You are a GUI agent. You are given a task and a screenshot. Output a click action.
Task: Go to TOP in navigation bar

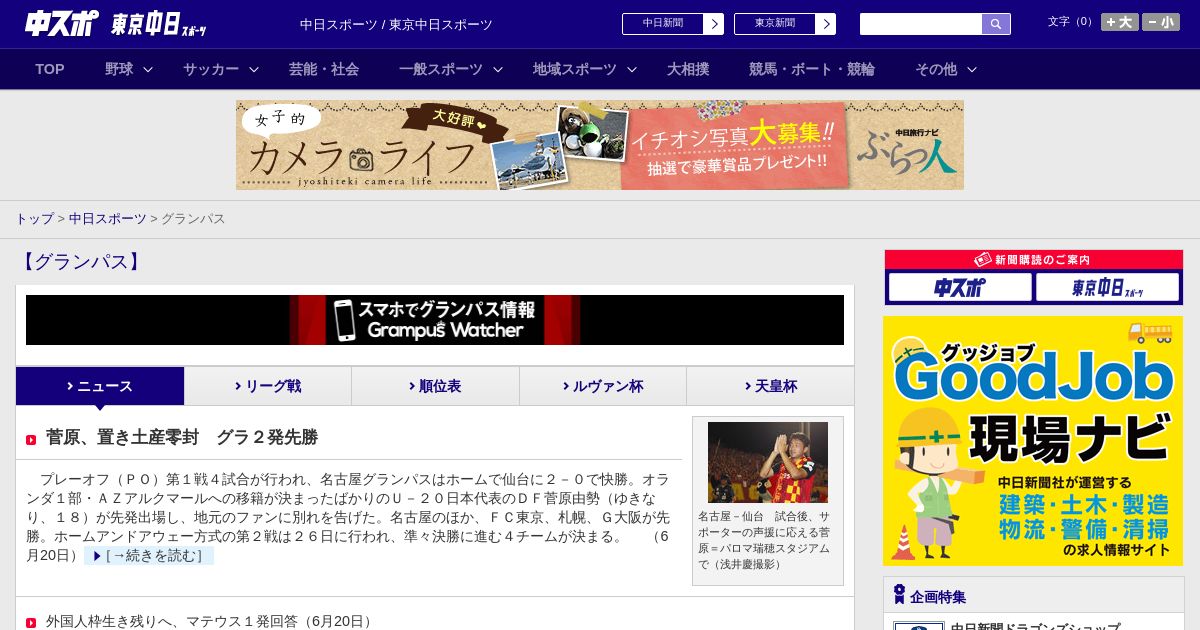coord(50,69)
